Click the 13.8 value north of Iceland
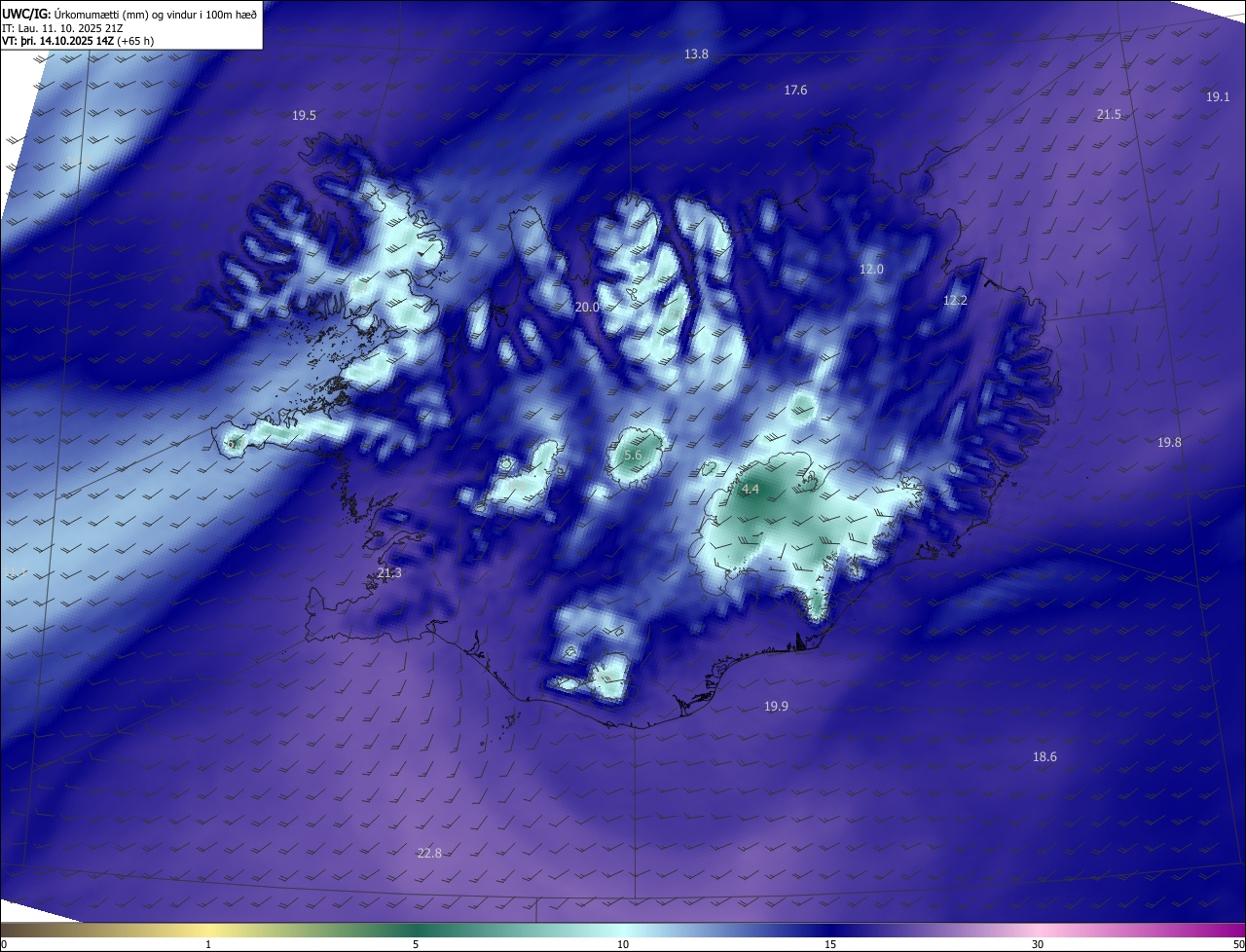This screenshot has height=952, width=1246. point(696,55)
